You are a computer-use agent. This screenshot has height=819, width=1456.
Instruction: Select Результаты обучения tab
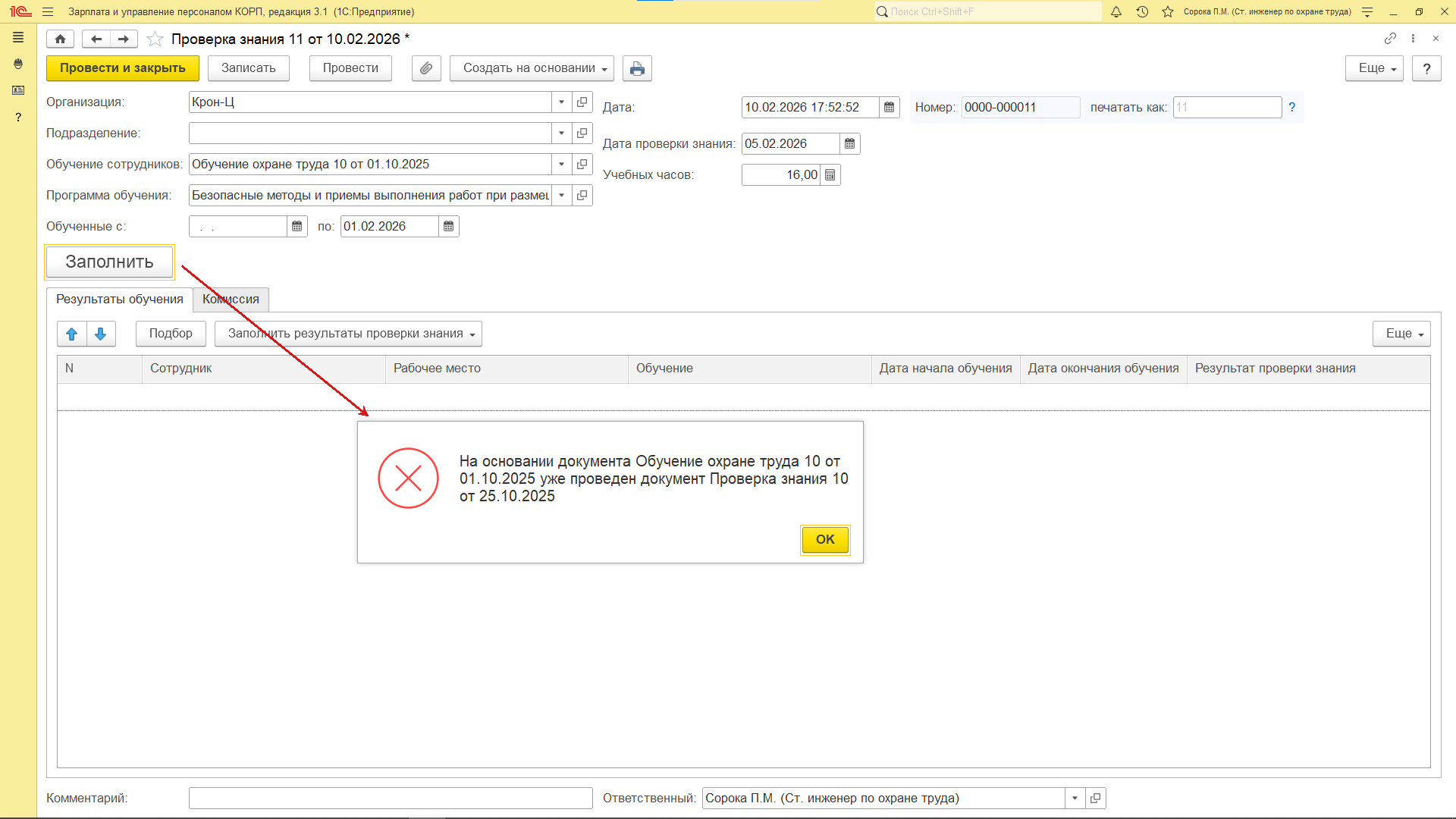click(120, 300)
